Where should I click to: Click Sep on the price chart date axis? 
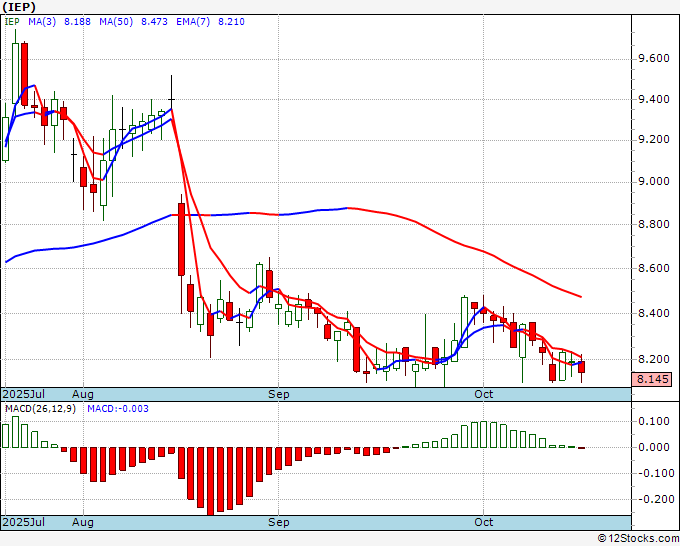coord(278,394)
